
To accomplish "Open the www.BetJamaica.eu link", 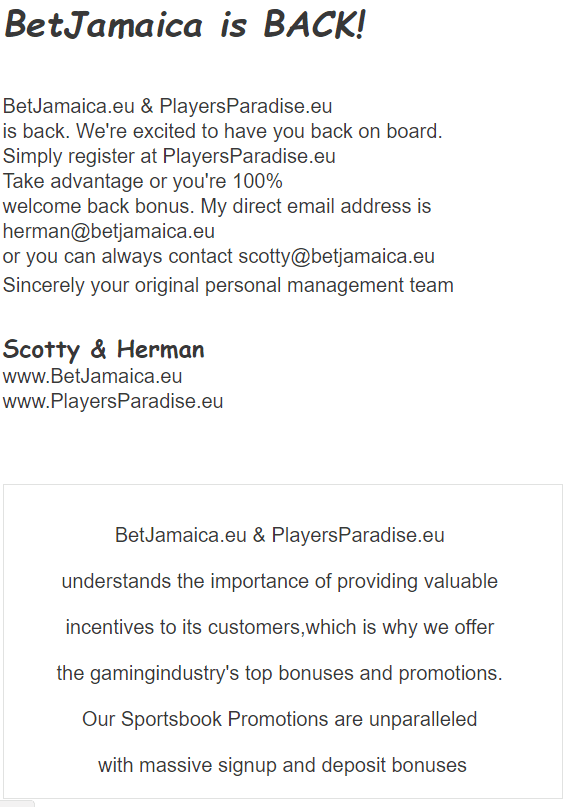I will [x=92, y=376].
